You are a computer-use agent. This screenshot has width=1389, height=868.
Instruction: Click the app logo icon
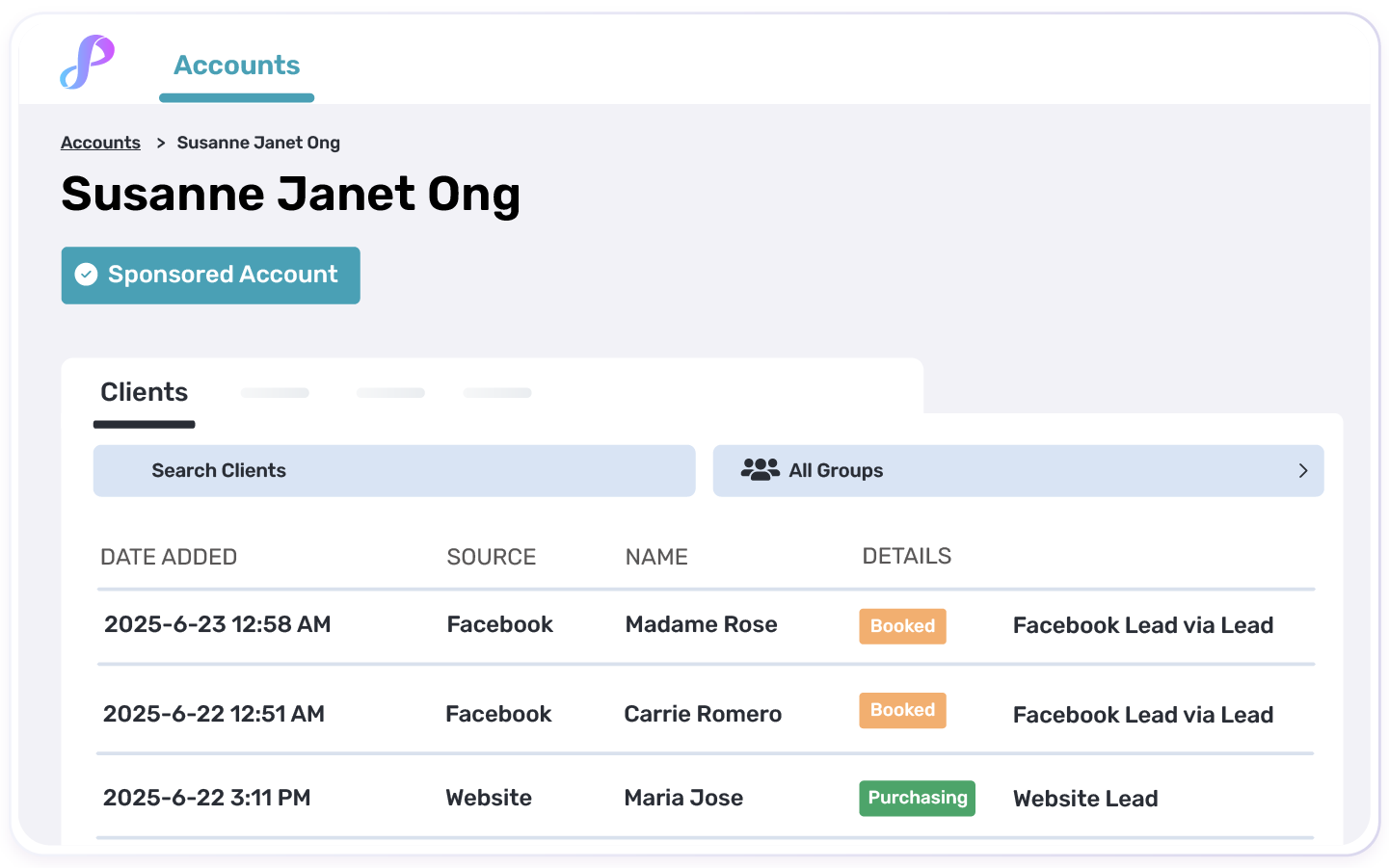(88, 63)
